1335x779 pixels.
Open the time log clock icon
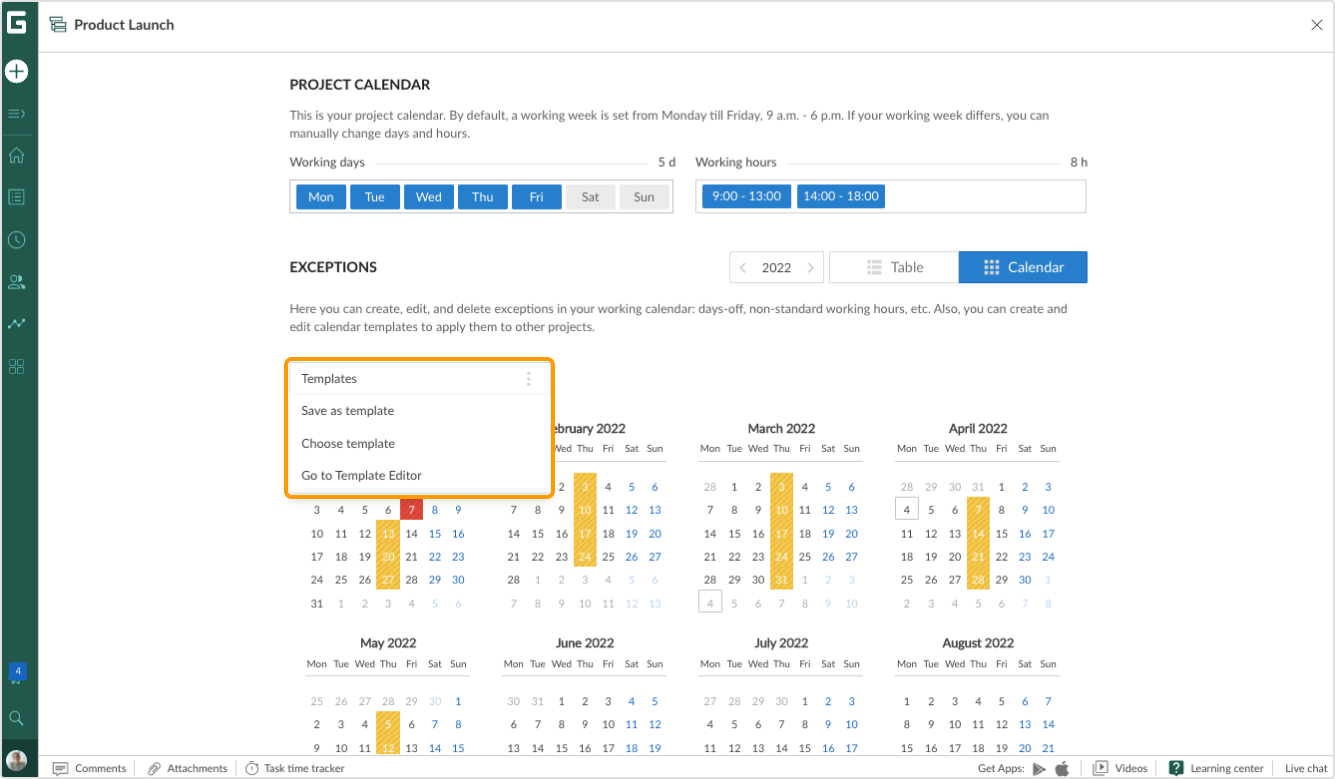click(17, 239)
